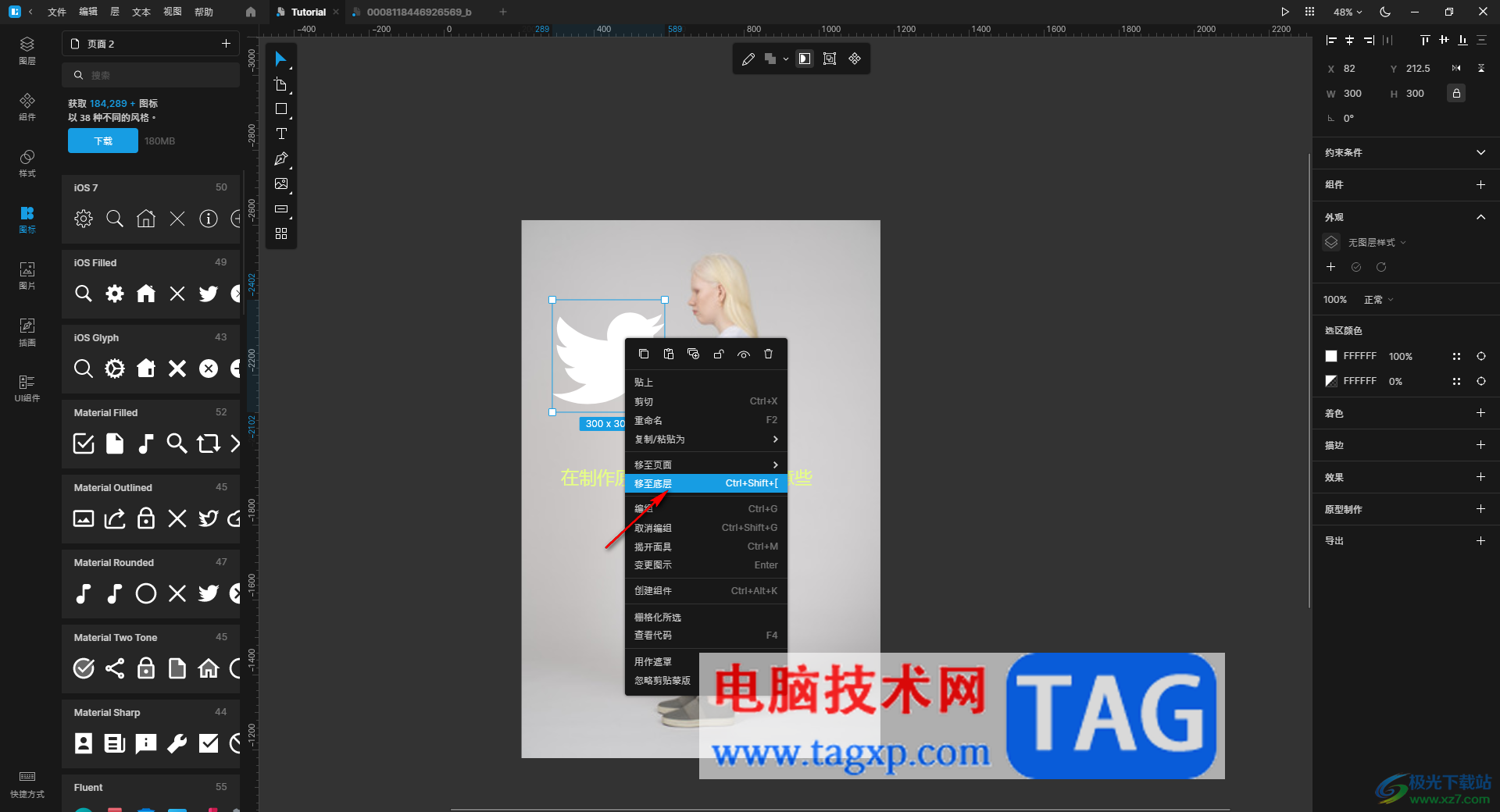Open the 48% zoom level dropdown
The height and width of the screenshot is (812, 1500).
point(1348,12)
